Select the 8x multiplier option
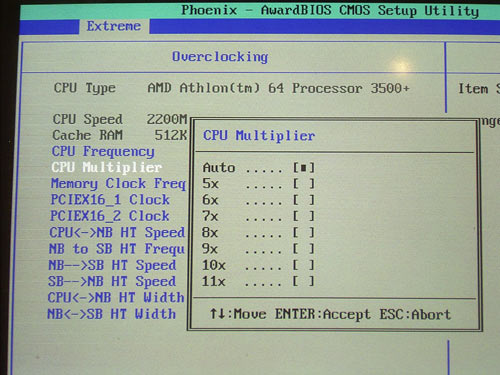This screenshot has width=500, height=375. 259,232
